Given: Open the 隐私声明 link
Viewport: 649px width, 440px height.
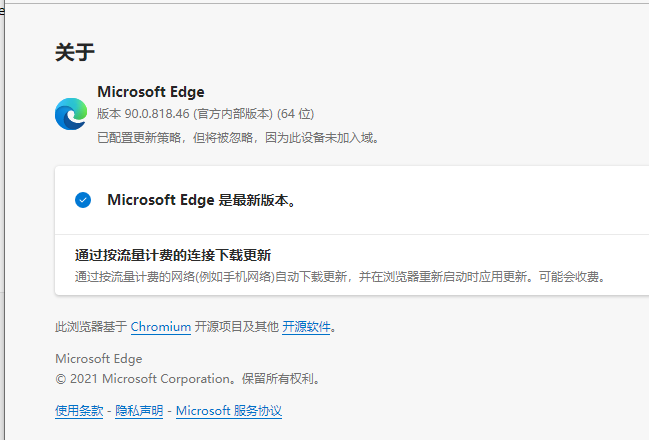Looking at the screenshot, I should [x=139, y=411].
